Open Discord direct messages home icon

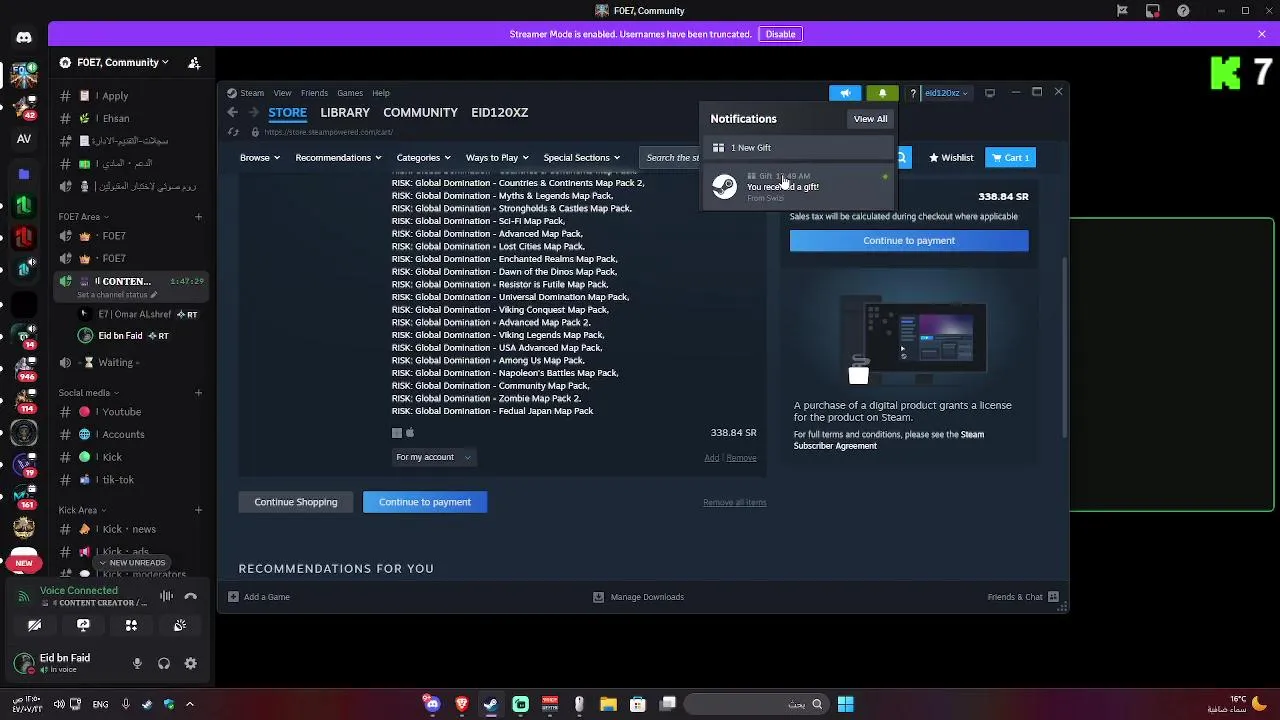coord(24,37)
